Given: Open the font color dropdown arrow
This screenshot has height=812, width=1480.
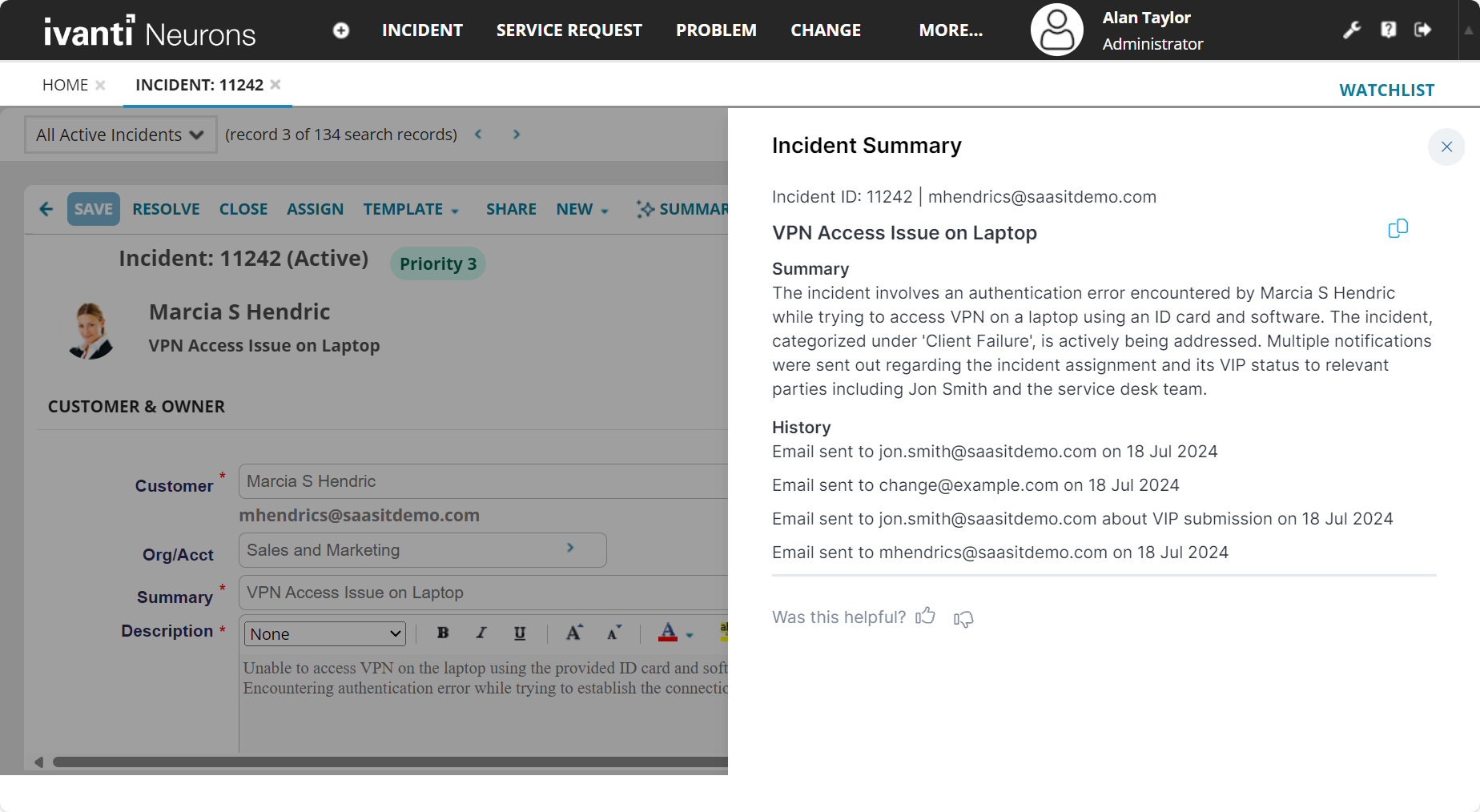Looking at the screenshot, I should (690, 635).
